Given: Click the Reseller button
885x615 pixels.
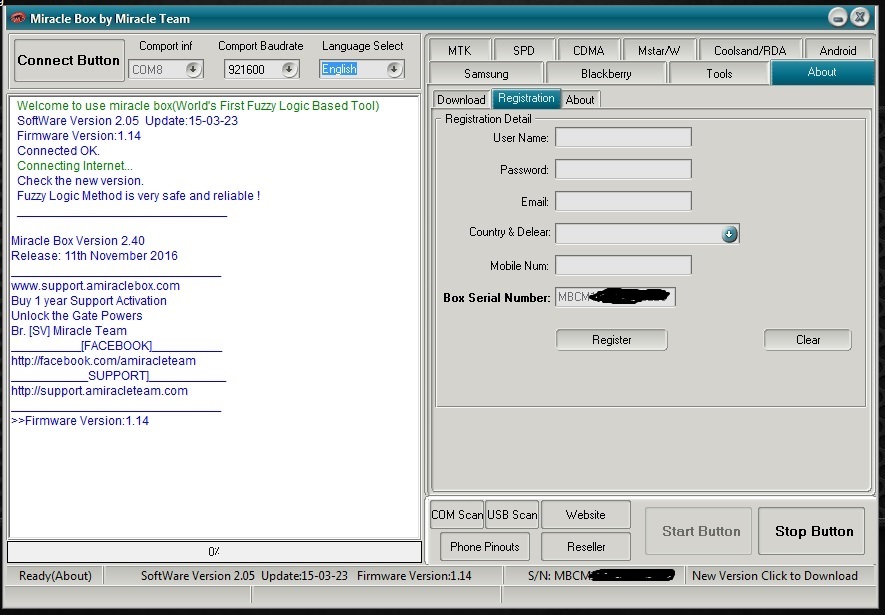Looking at the screenshot, I should 585,546.
